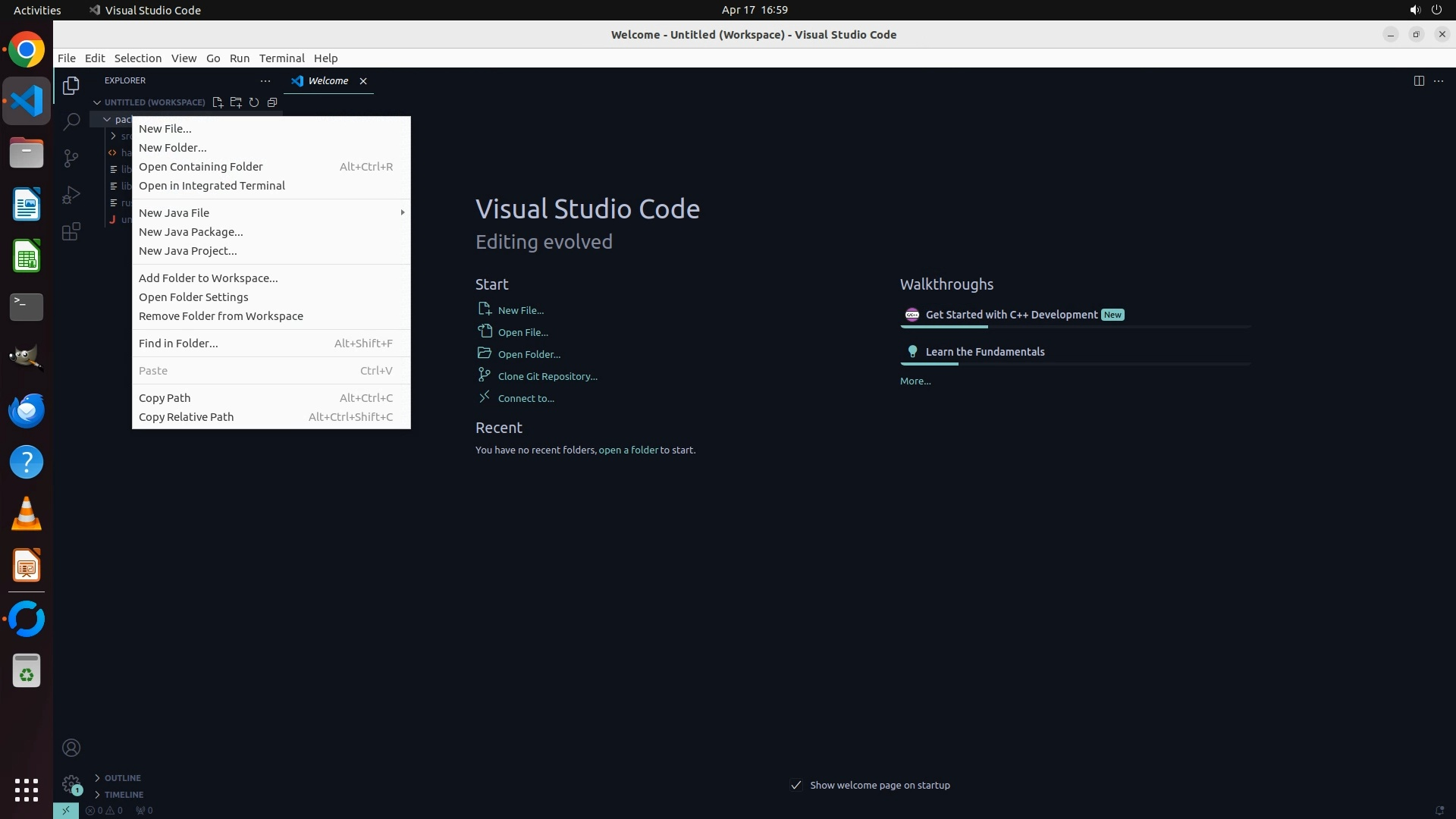Open the Terminal menu
This screenshot has width=1456, height=819.
[281, 58]
